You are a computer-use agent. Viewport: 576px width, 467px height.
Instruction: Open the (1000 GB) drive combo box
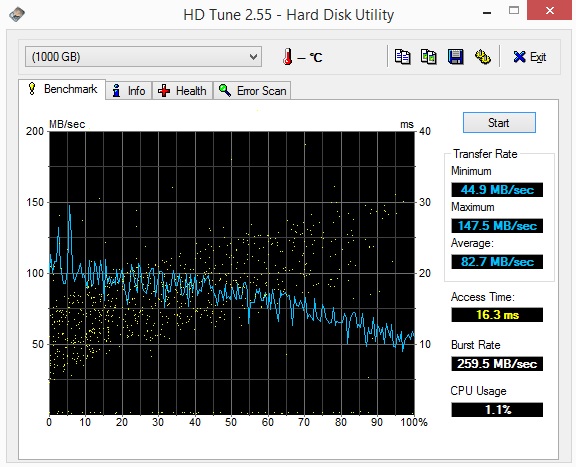coord(143,57)
